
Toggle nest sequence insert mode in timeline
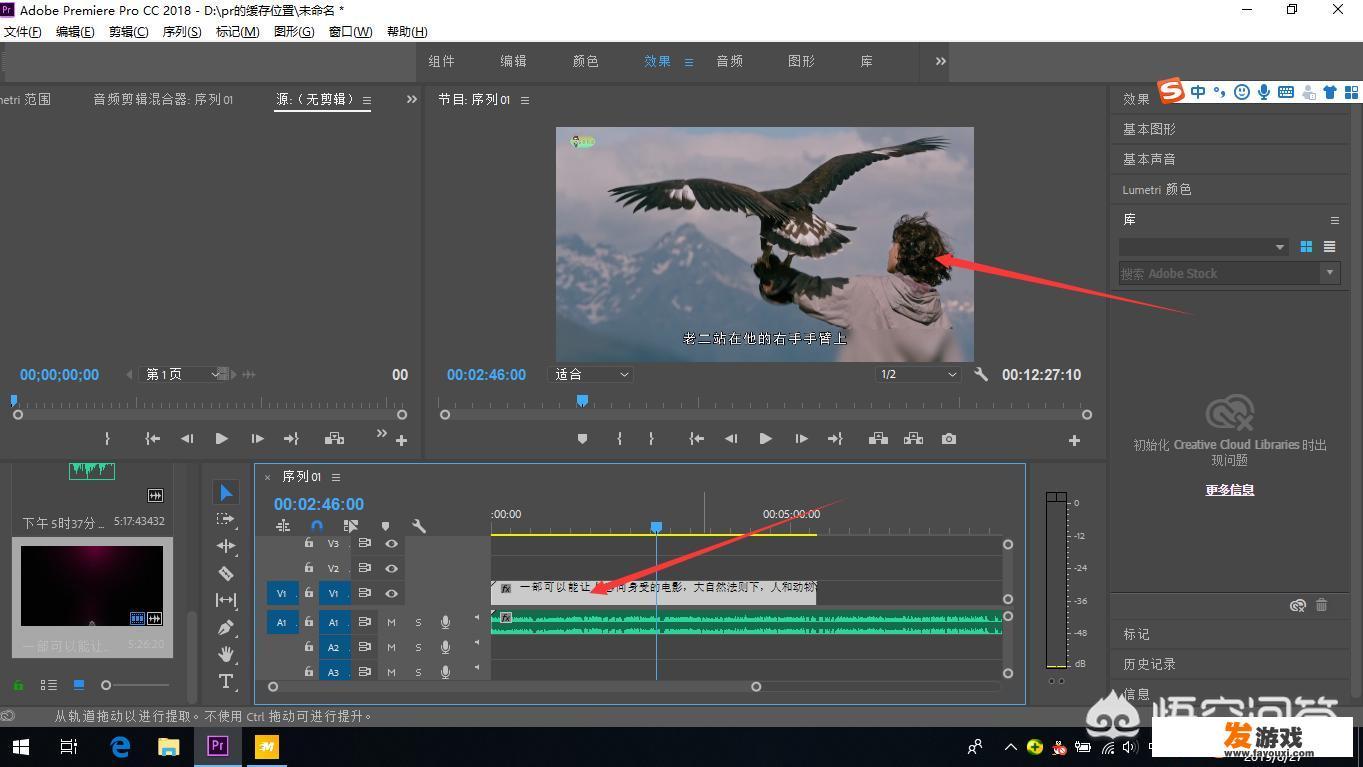click(283, 526)
